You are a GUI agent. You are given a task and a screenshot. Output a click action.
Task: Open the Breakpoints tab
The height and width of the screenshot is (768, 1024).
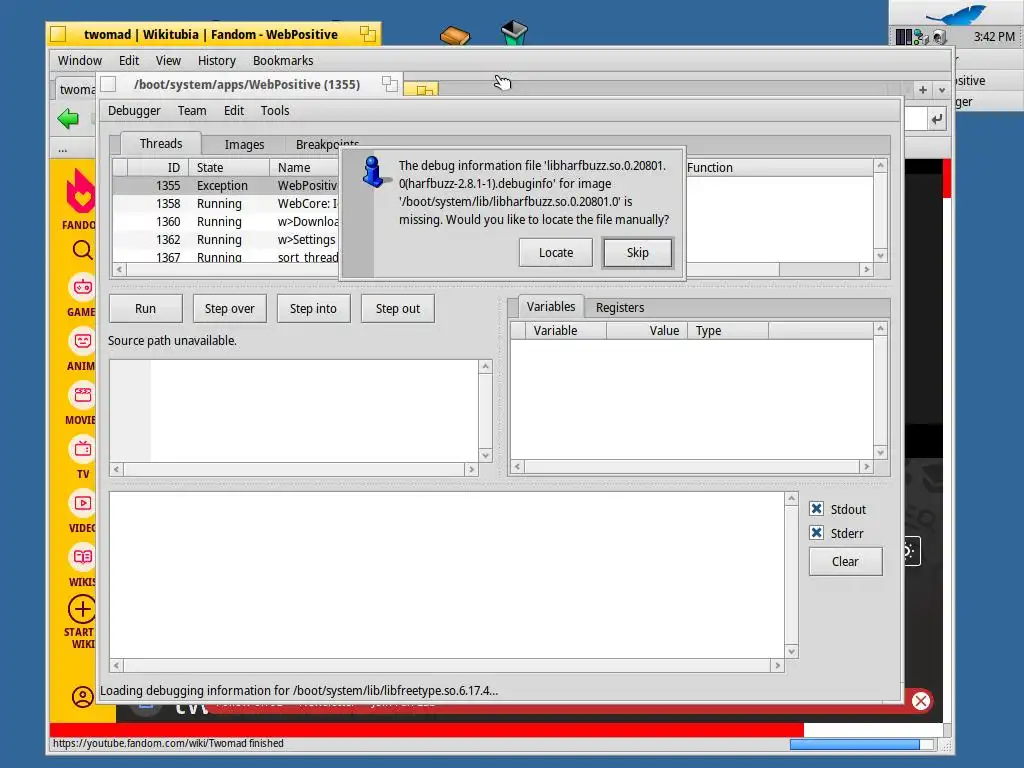coord(327,144)
